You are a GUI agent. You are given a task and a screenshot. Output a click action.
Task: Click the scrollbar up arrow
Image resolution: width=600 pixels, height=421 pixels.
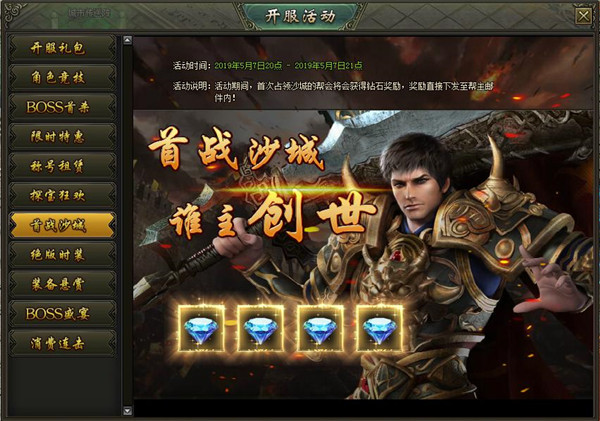(127, 40)
